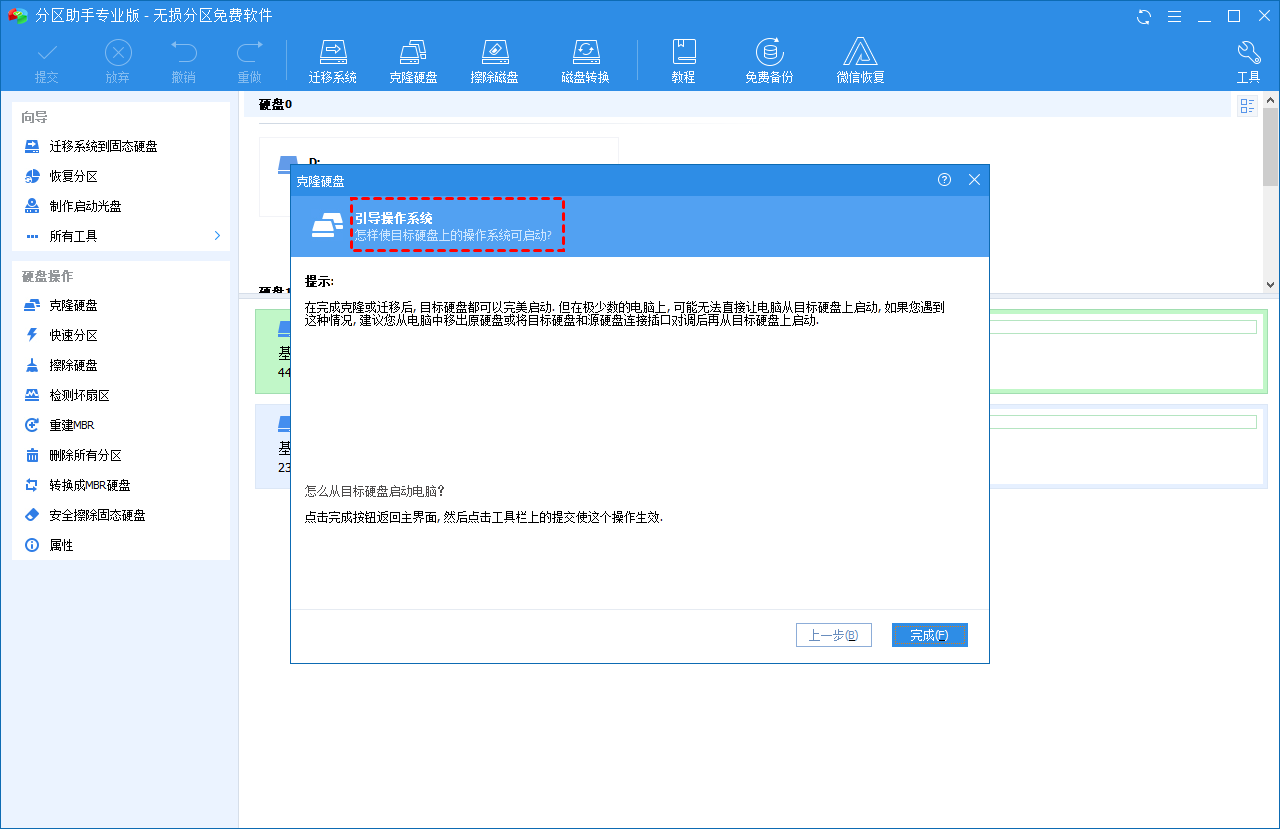Open the 微信恢复 toolbar icon
Screen dimensions: 1280x829
(x=861, y=61)
